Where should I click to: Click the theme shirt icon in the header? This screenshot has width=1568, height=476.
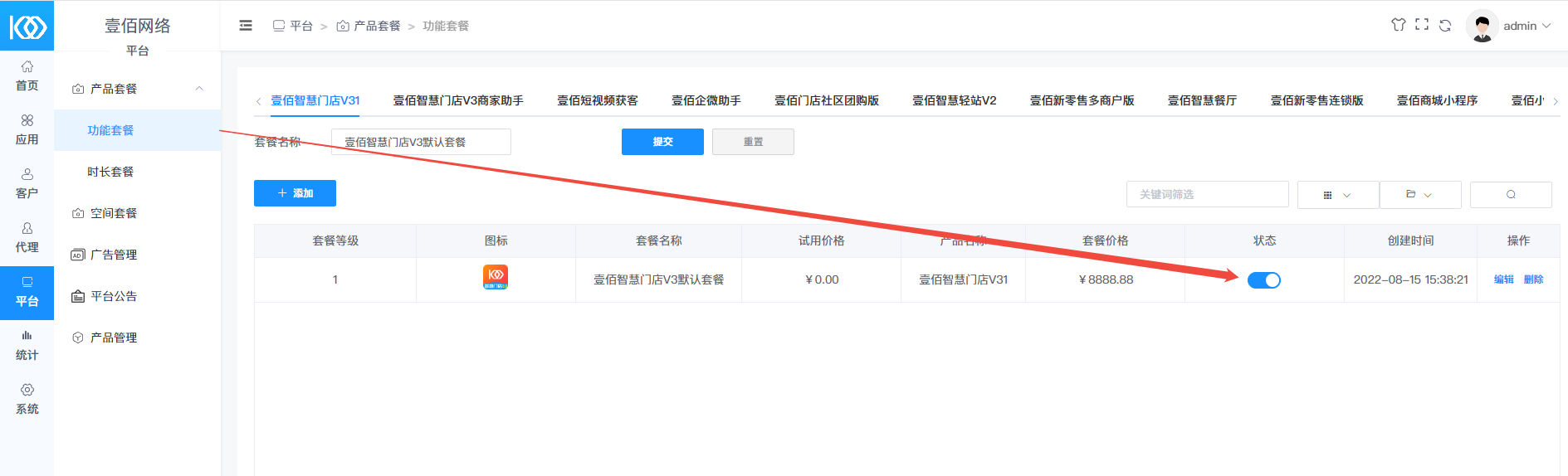point(1399,25)
